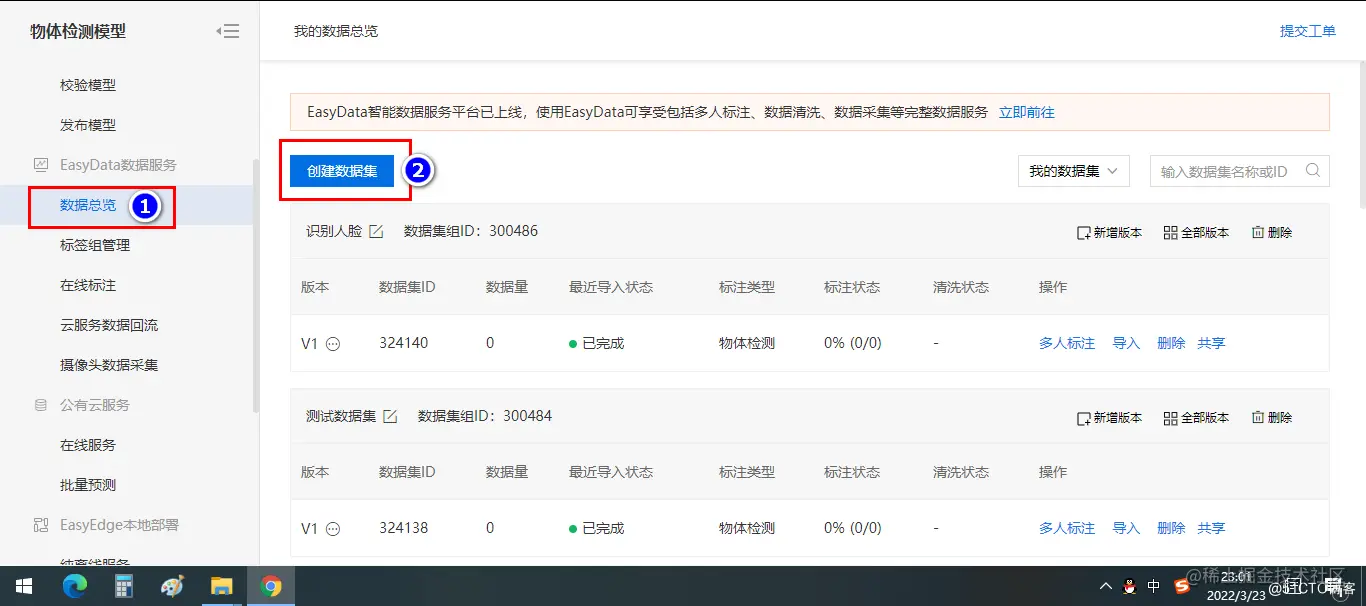Click the search magnifier icon in dataset search

coord(1311,170)
